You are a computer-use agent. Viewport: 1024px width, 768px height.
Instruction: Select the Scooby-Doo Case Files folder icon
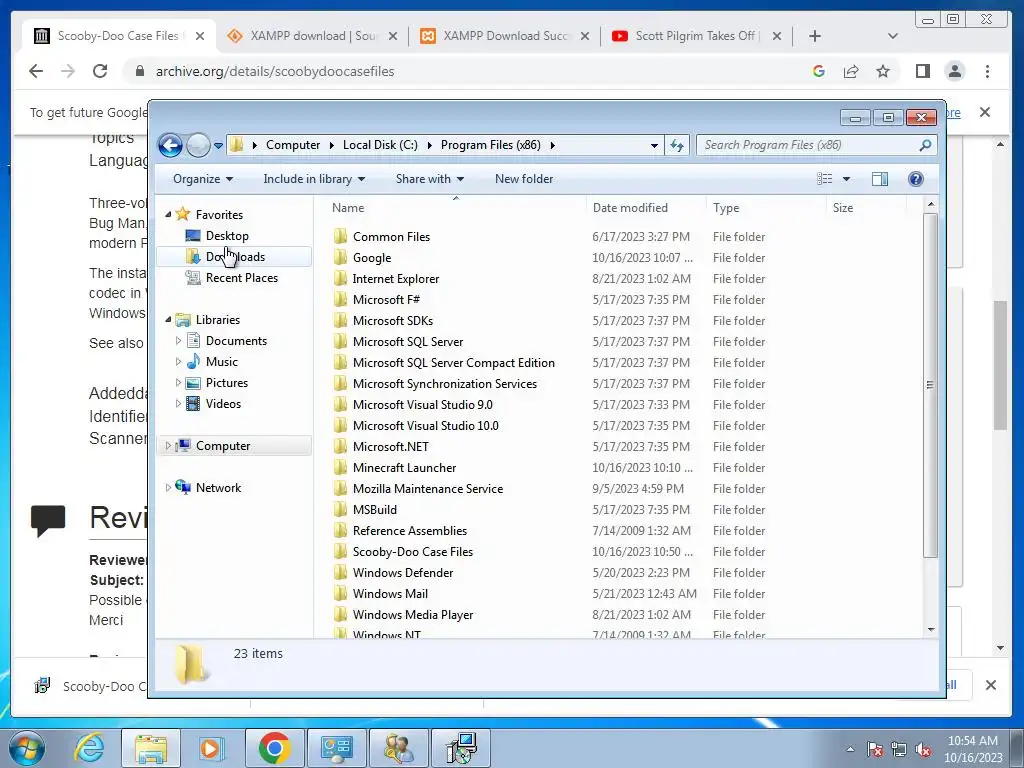pos(340,552)
